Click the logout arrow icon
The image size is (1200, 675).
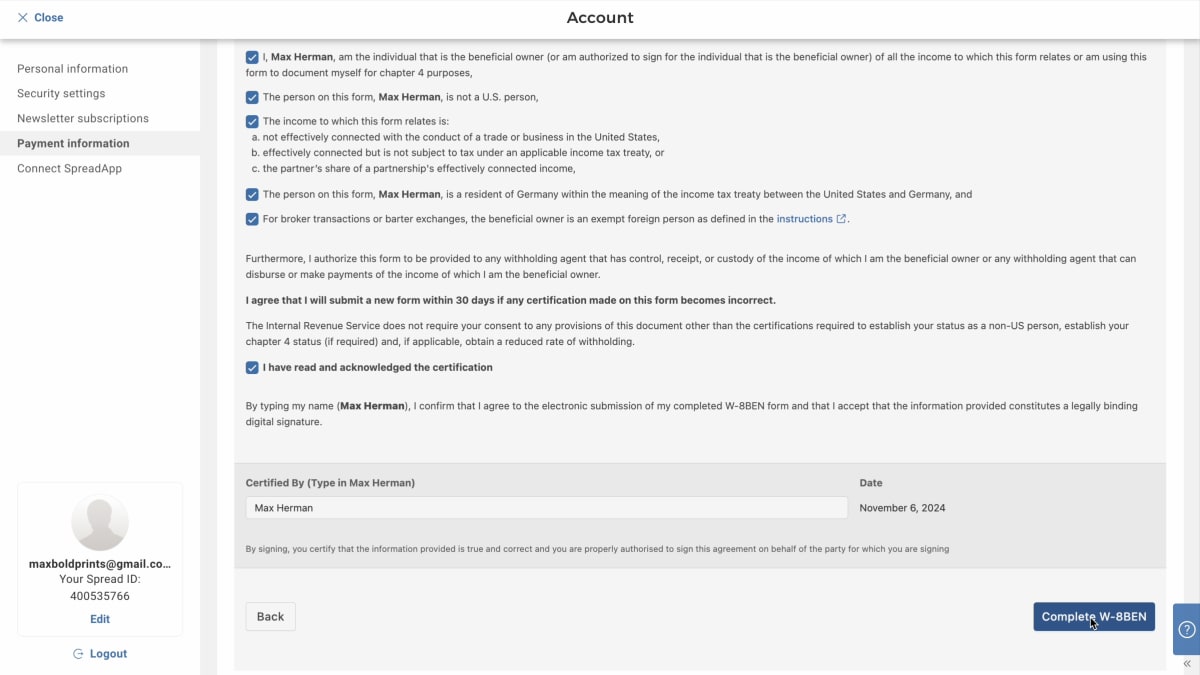click(x=78, y=654)
